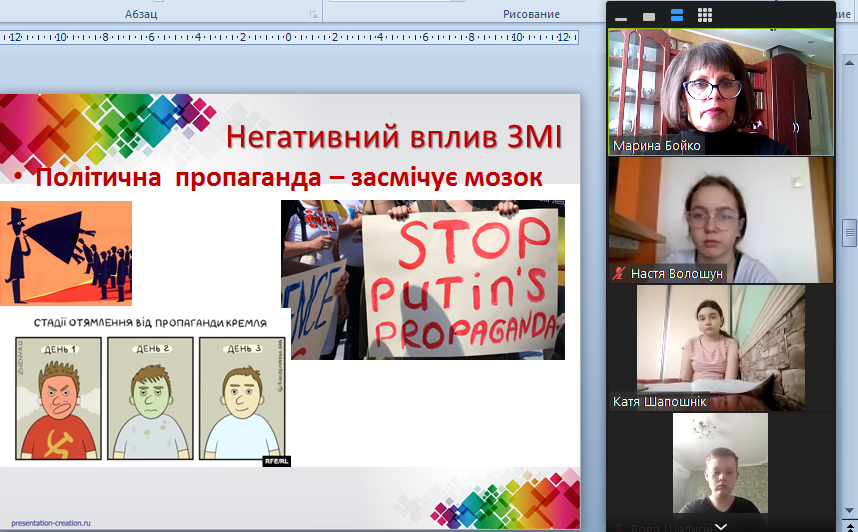The image size is (858, 532).
Task: Select Катя Шапошнік's video thumbnail
Action: click(x=721, y=348)
